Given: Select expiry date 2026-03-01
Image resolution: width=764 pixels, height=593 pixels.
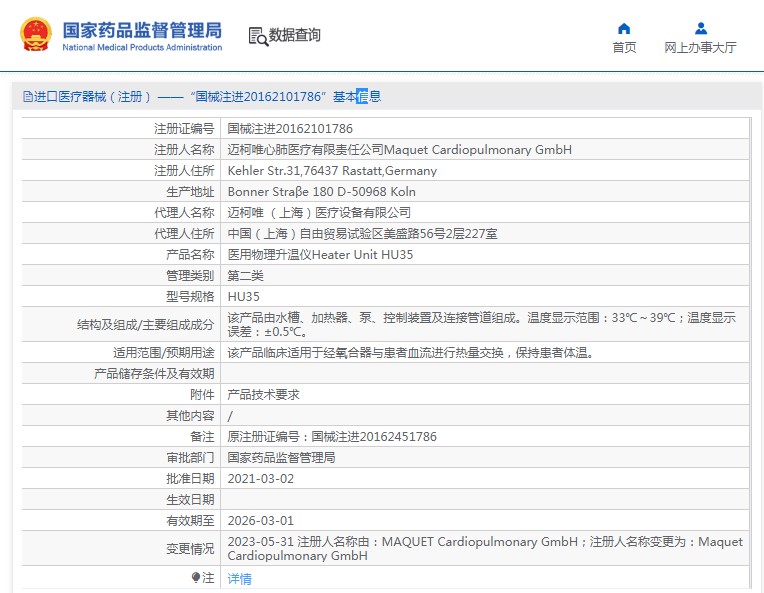Looking at the screenshot, I should click(261, 520).
